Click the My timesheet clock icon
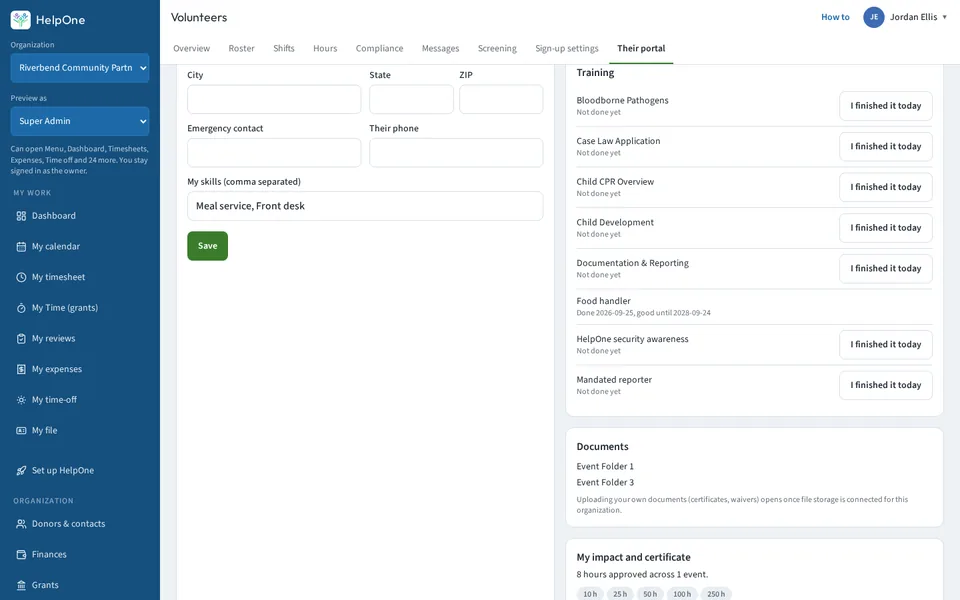960x600 pixels. (21, 277)
